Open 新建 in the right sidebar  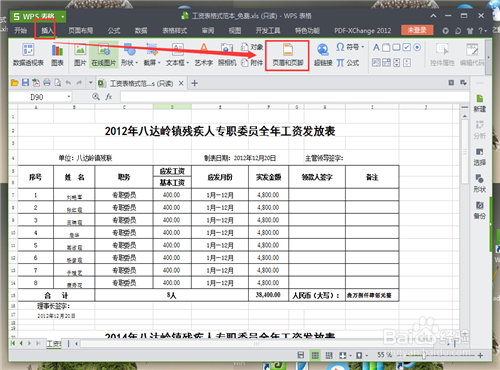tap(480, 103)
